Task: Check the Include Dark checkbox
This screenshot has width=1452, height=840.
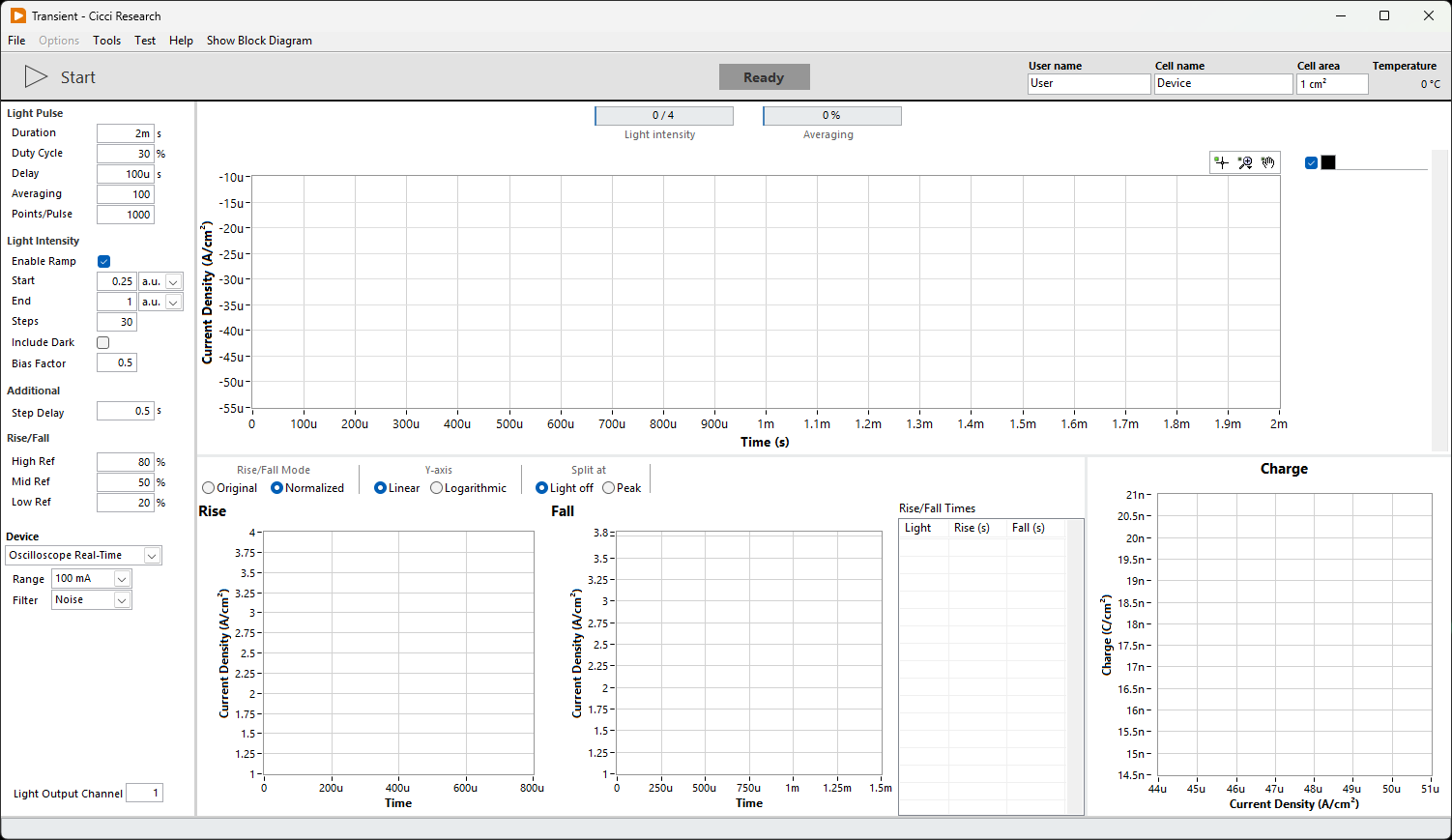Action: coord(103,342)
